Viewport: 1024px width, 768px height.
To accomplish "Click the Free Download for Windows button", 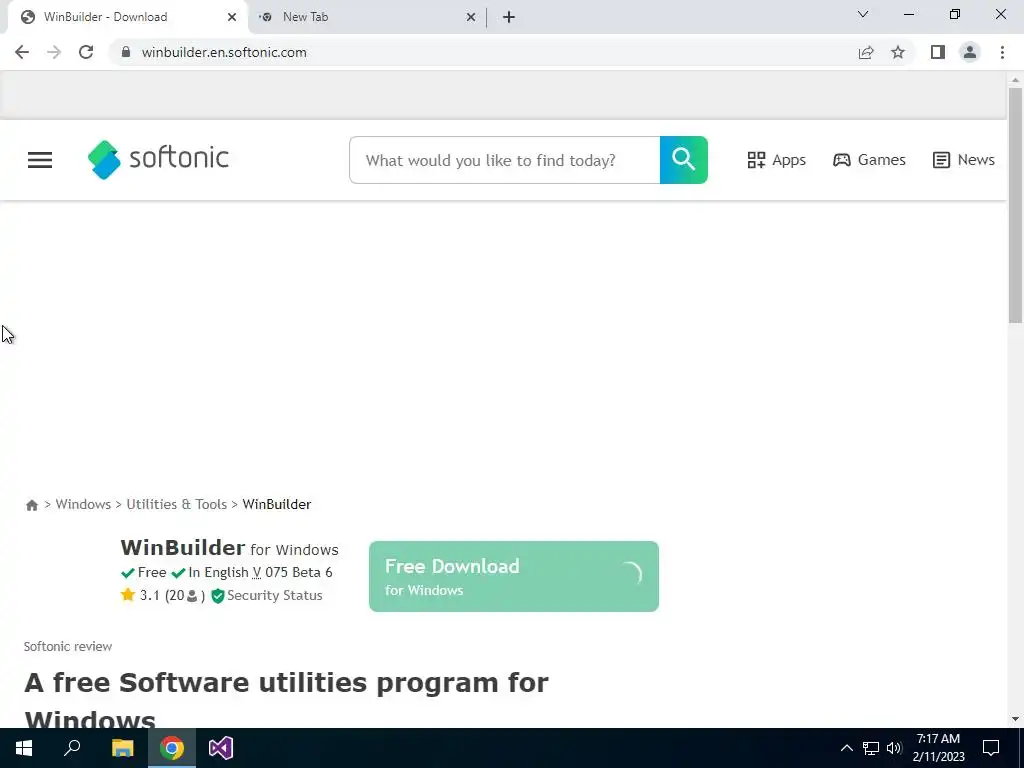I will [514, 577].
